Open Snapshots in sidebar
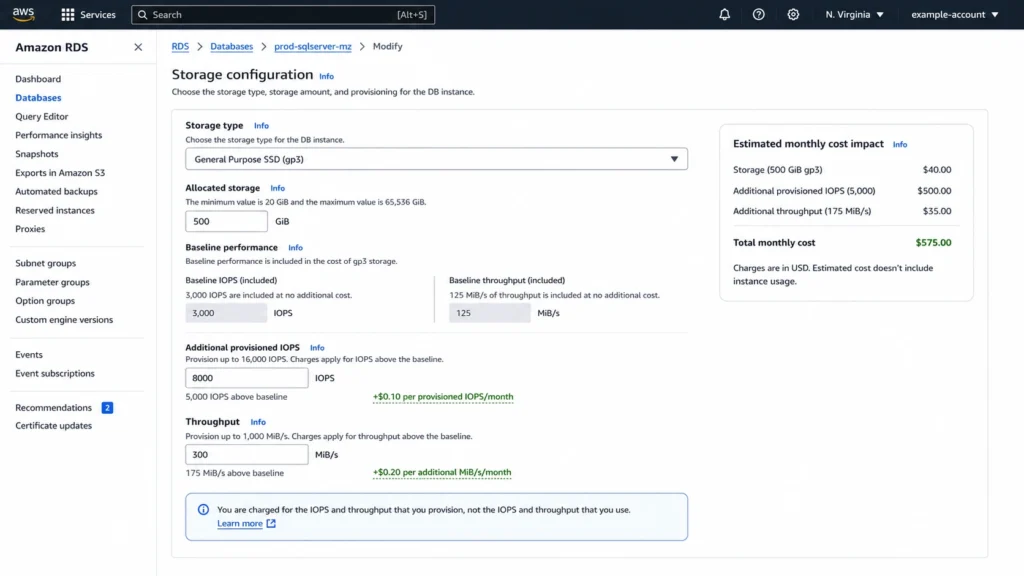This screenshot has width=1024, height=576. tap(37, 154)
